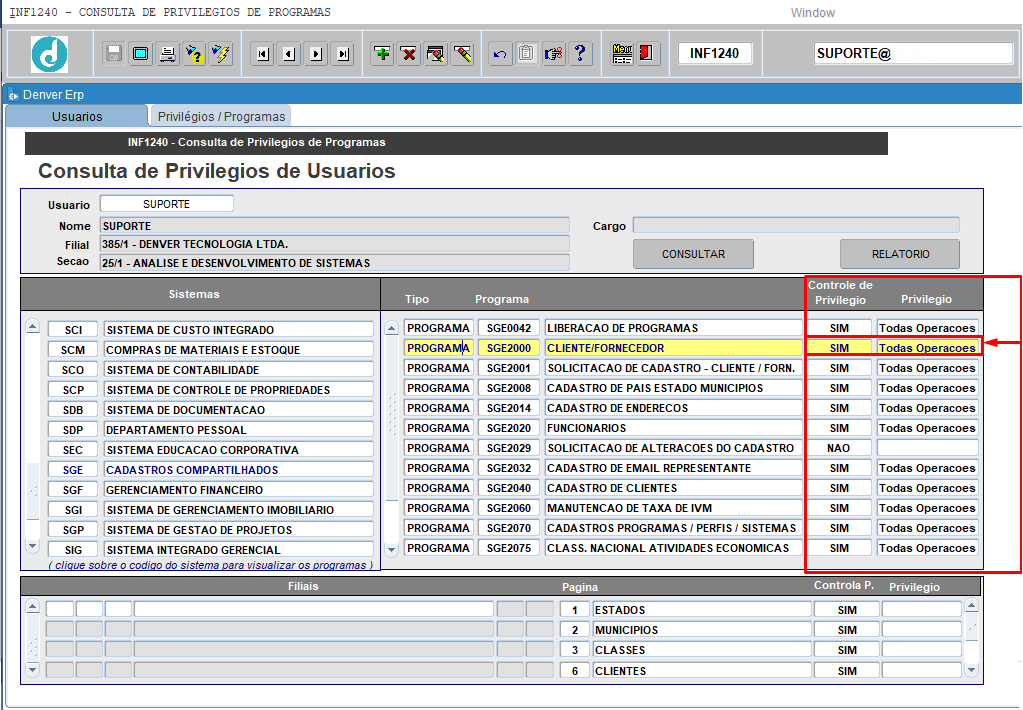The width and height of the screenshot is (1023, 710).
Task: Click the Usuario field containing SUPORTE
Action: [x=166, y=204]
